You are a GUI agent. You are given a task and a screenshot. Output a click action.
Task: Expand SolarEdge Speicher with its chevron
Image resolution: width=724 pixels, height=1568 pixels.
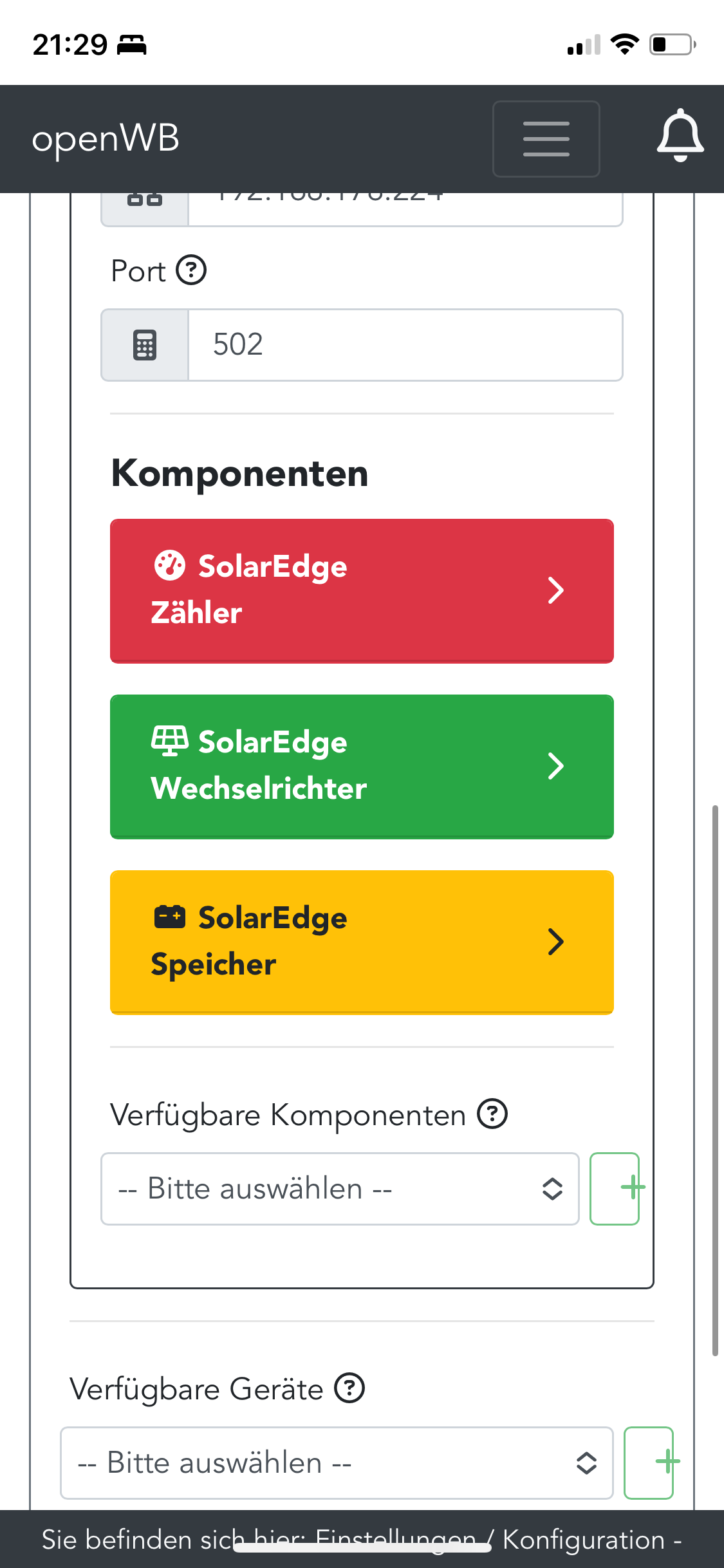click(555, 942)
